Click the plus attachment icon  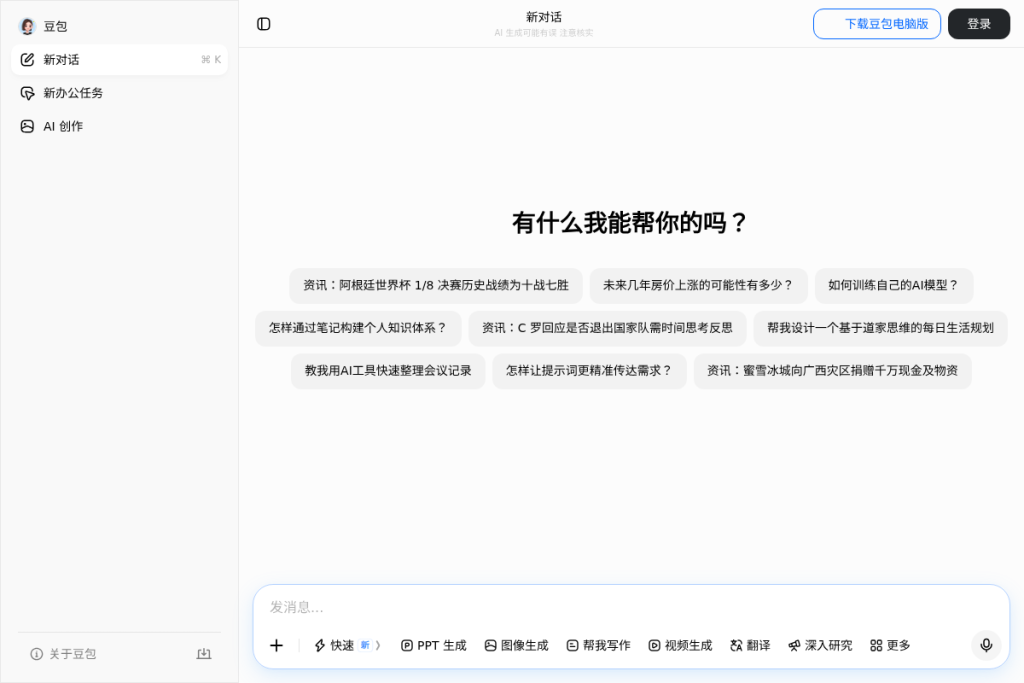pyautogui.click(x=276, y=645)
